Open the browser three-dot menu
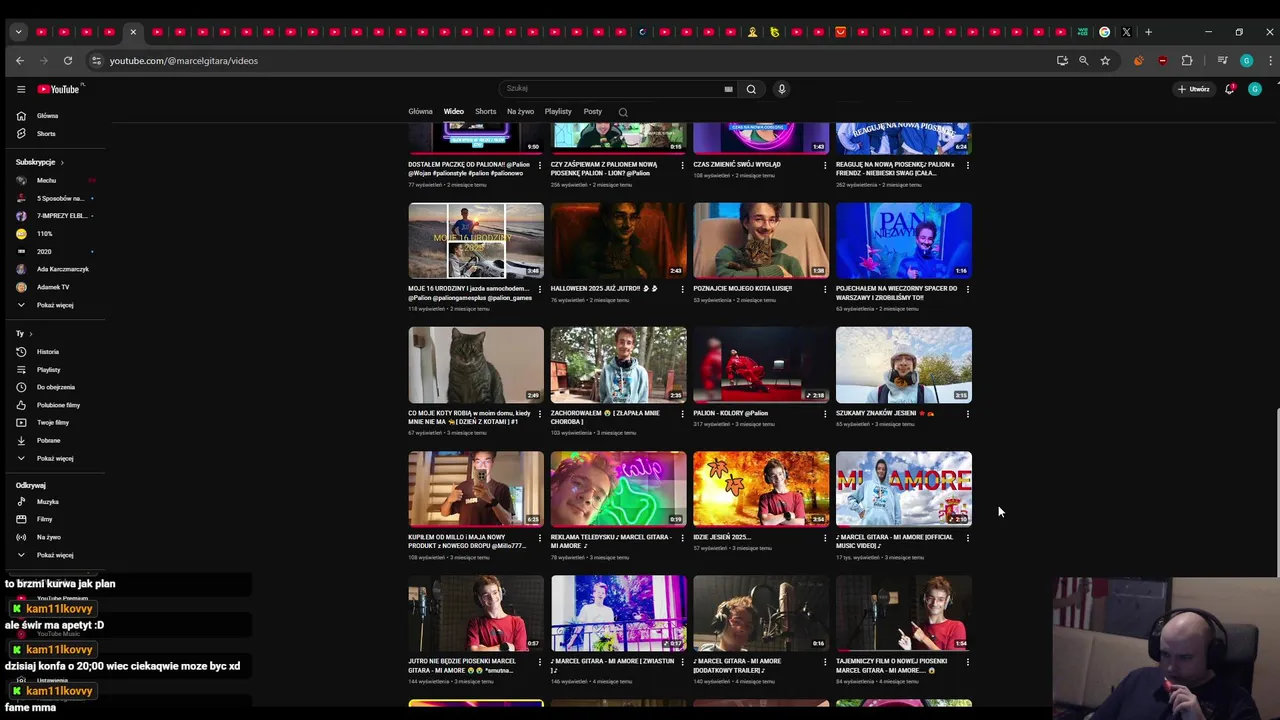 coord(1270,61)
